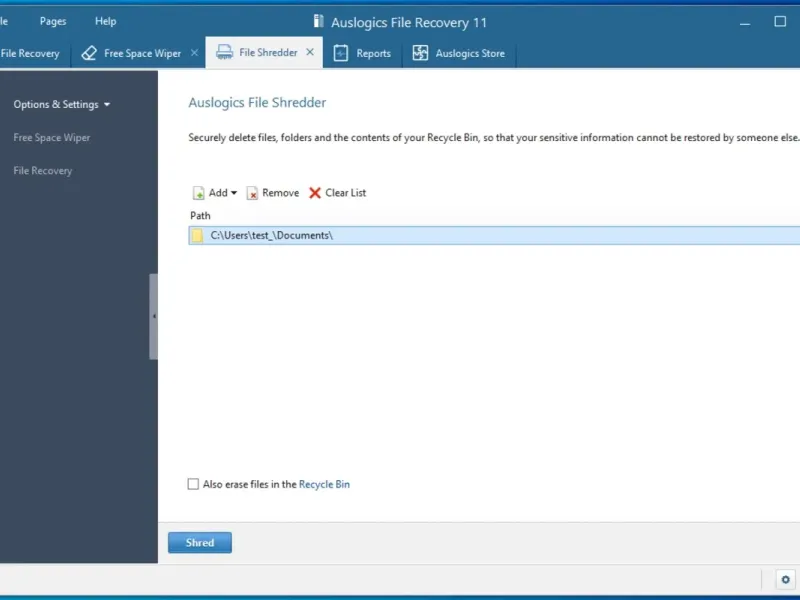Click the Remove button label
The height and width of the screenshot is (600, 800).
click(x=281, y=193)
